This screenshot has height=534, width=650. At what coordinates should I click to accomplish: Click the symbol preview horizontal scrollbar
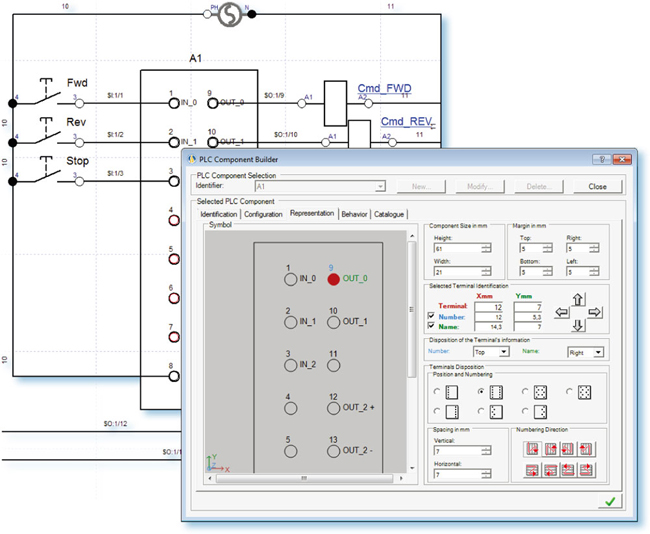(304, 478)
